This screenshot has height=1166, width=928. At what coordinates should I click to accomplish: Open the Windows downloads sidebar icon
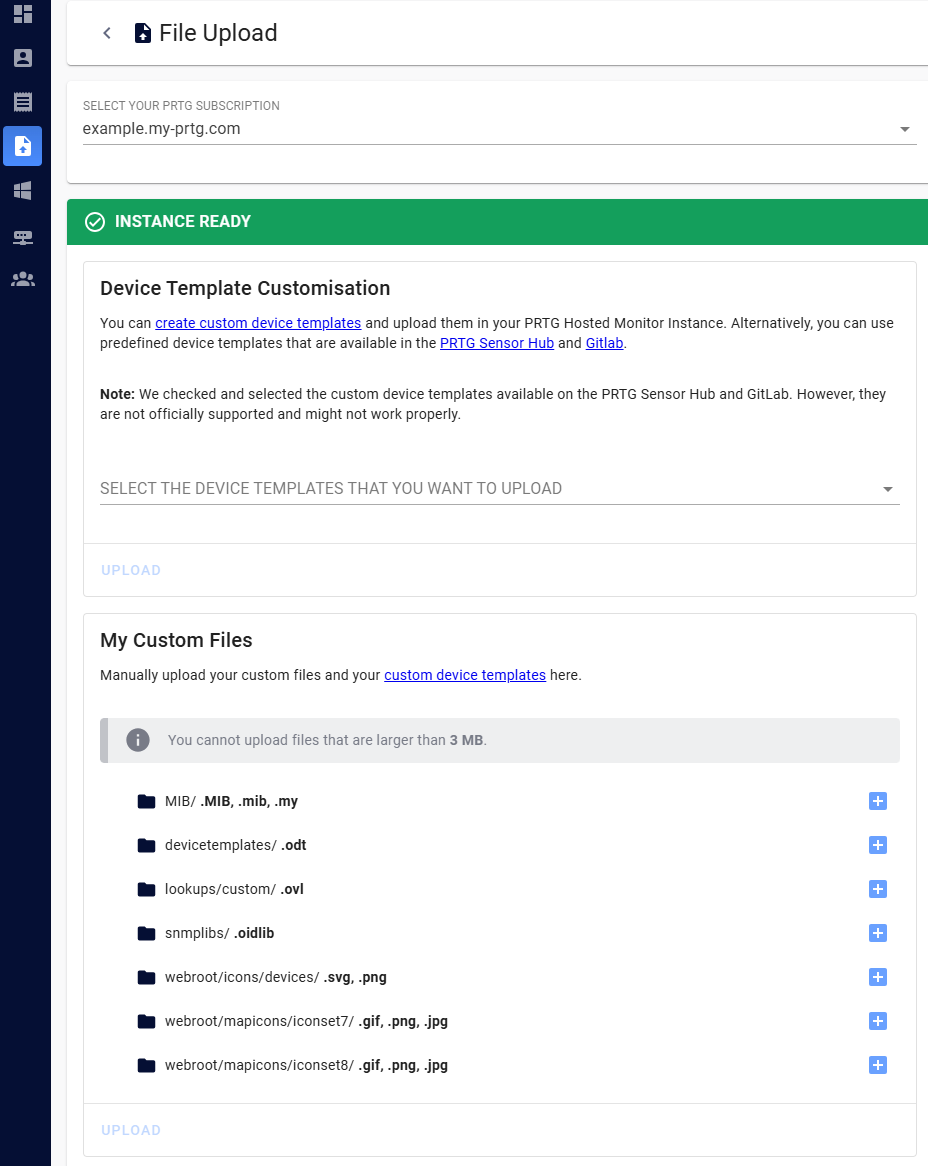[x=23, y=190]
